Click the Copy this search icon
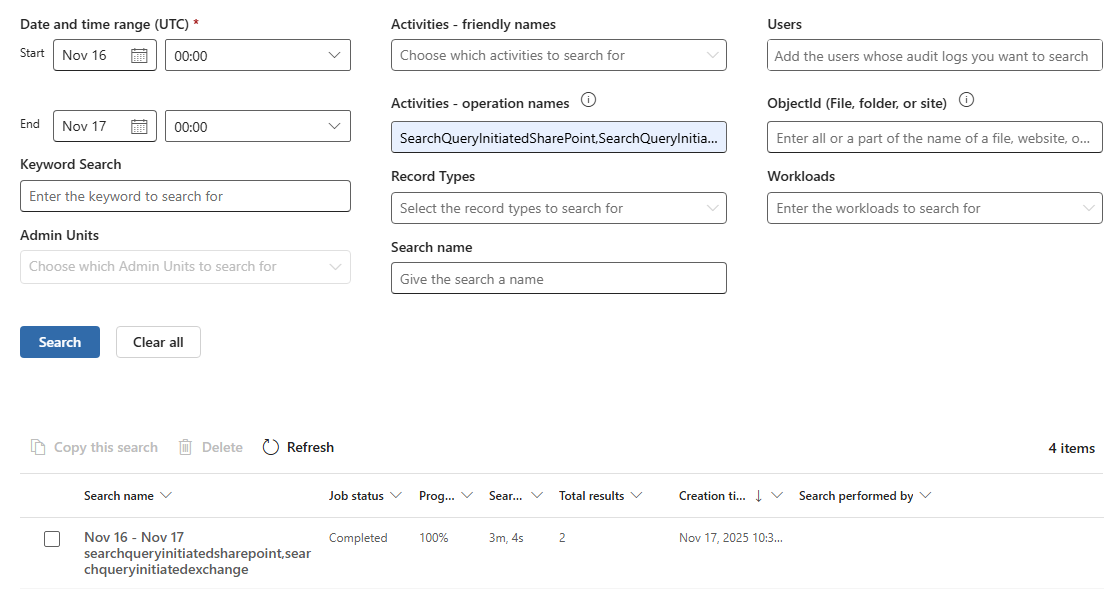1104x590 pixels. pyautogui.click(x=38, y=447)
